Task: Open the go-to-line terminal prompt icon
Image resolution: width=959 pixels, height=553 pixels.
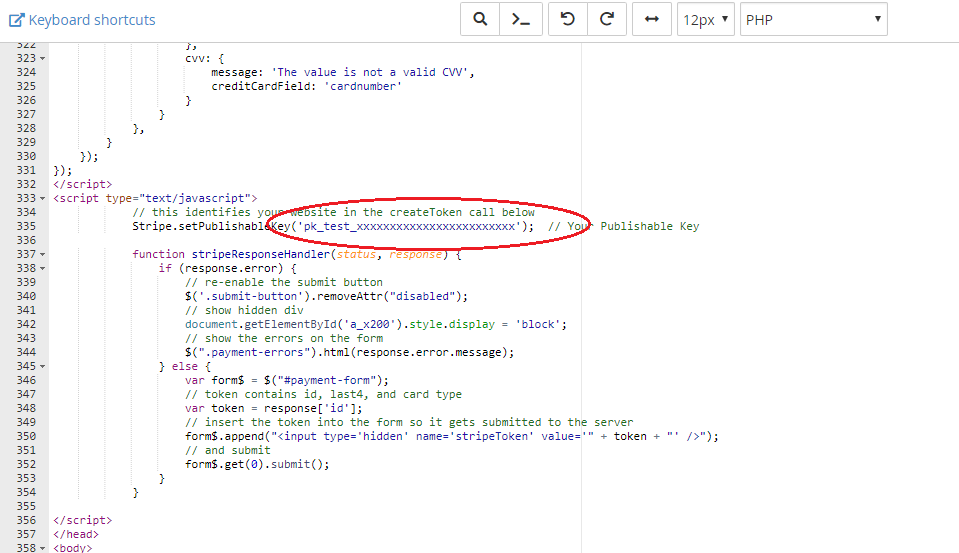Action: [x=521, y=20]
